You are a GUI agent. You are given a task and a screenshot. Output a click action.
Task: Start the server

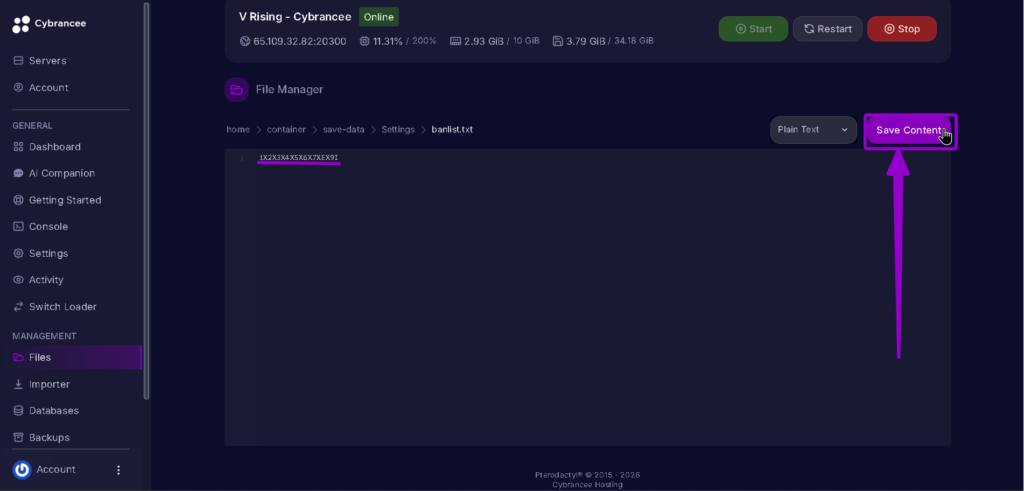pos(753,29)
